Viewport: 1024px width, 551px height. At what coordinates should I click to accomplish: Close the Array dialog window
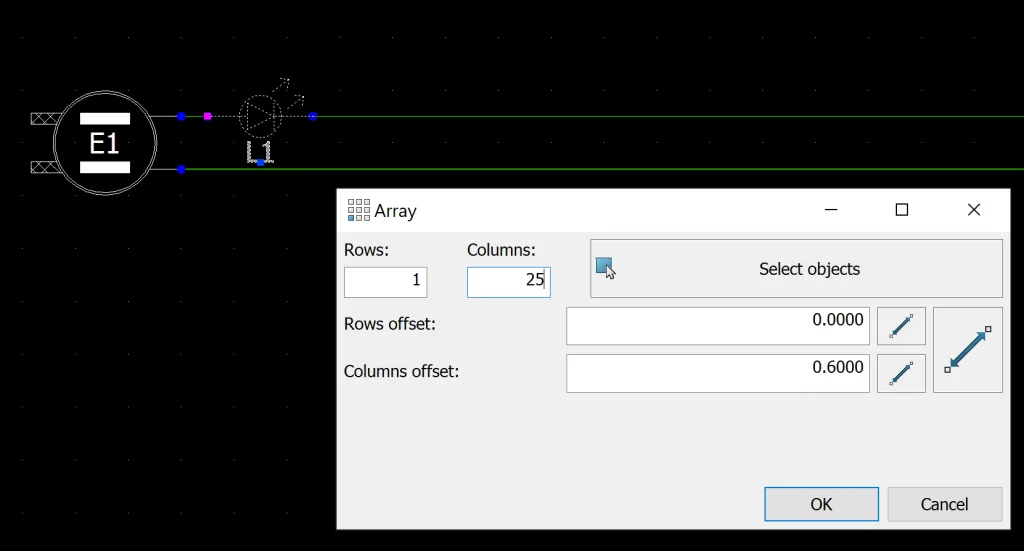pos(973,210)
